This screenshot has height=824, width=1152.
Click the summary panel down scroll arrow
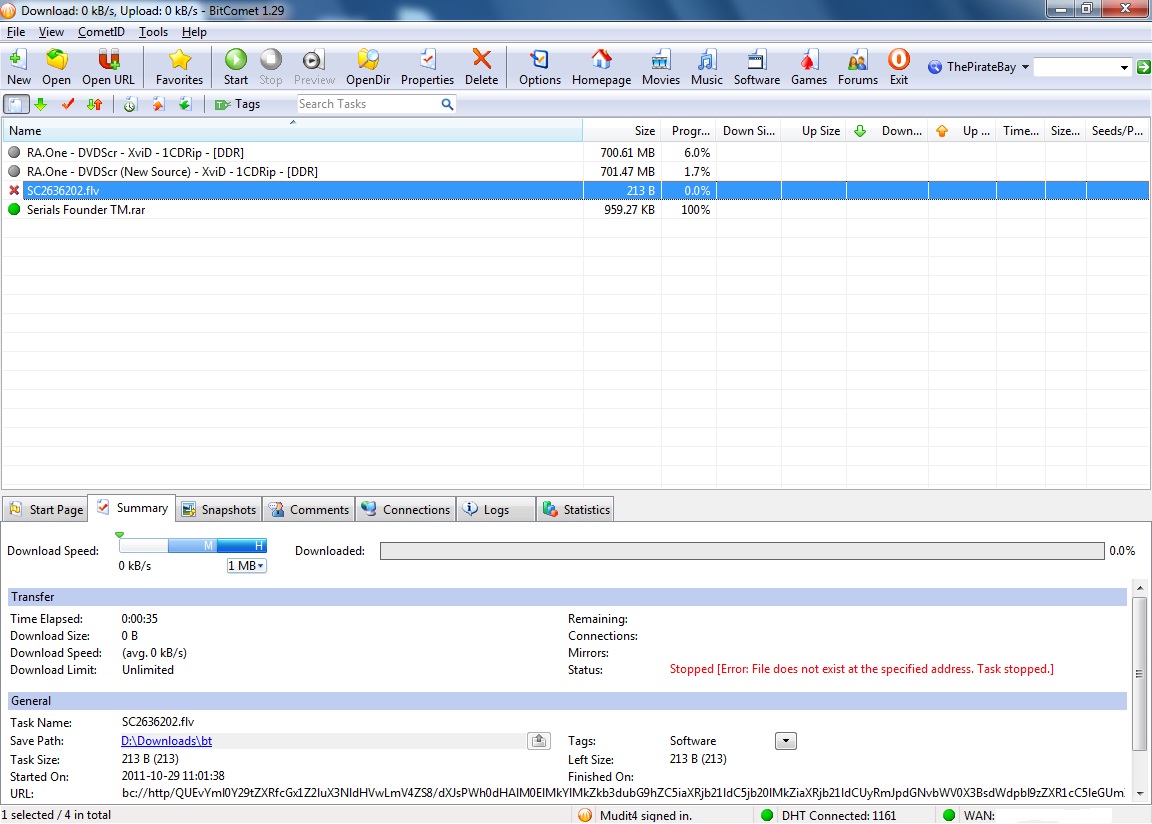(1140, 794)
